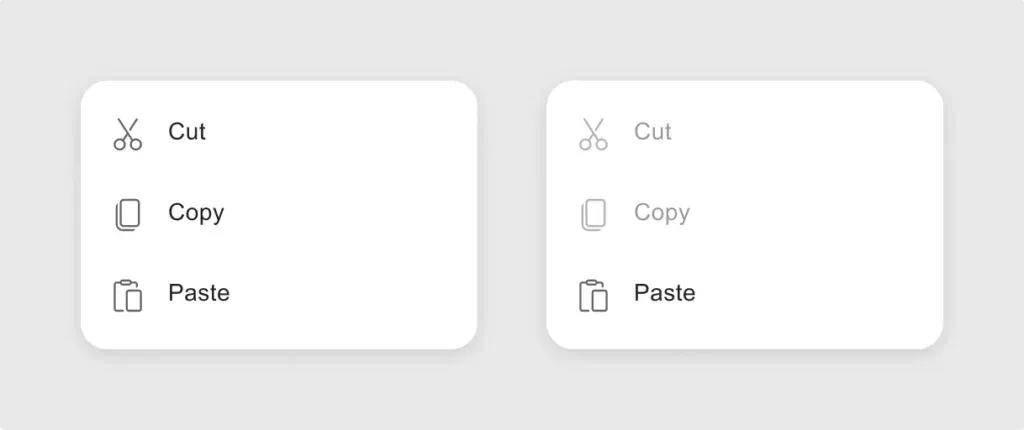
Task: Click the gray background right of the right menu
Action: point(984,215)
